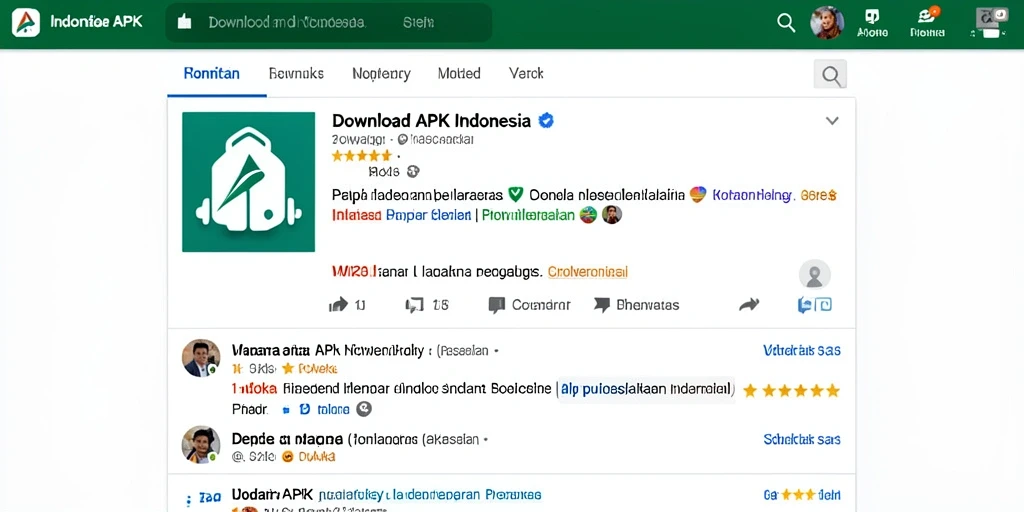Focus the top Download search field
This screenshot has width=1024, height=512.
coord(328,23)
